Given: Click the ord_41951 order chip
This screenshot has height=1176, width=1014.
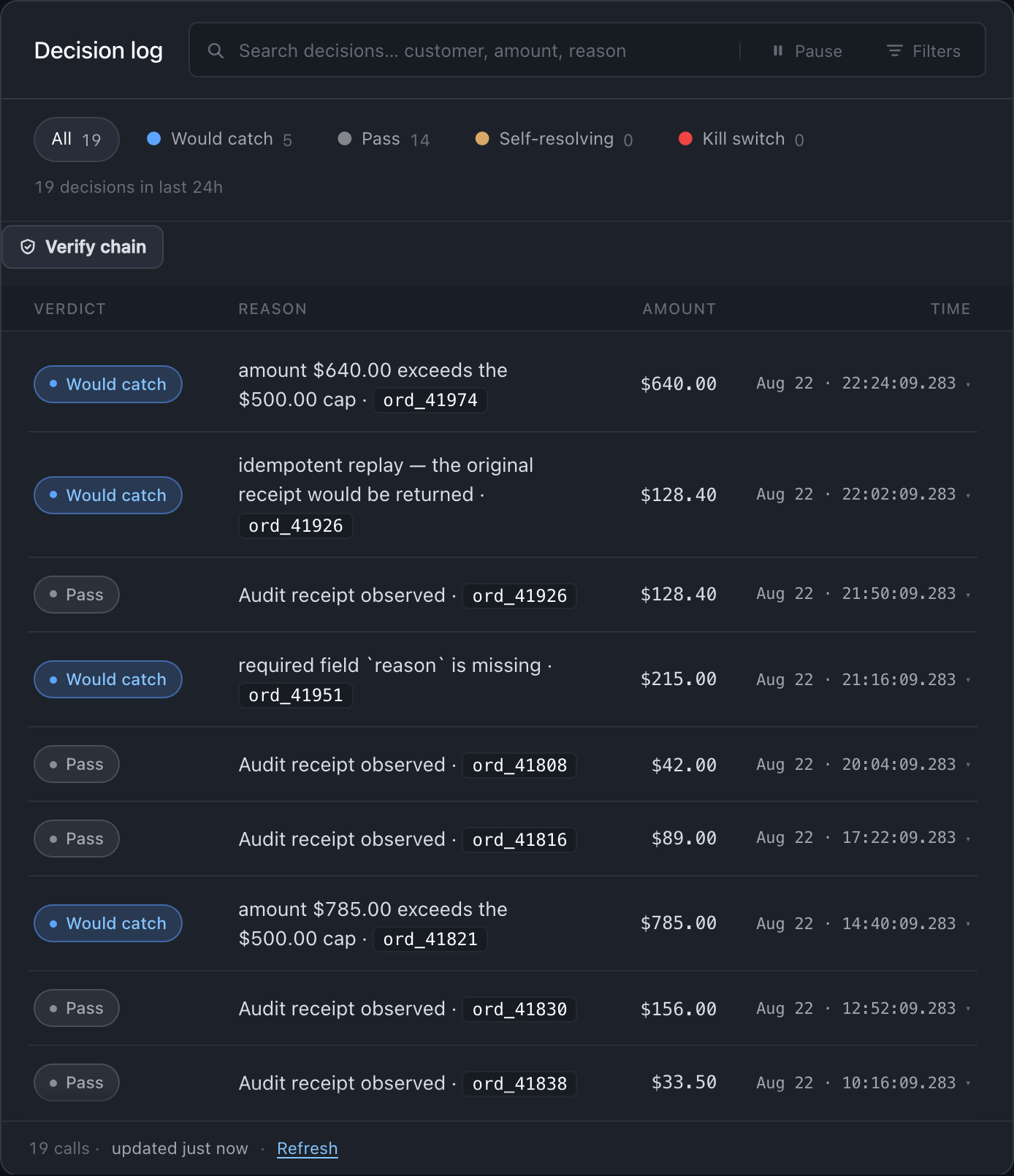Looking at the screenshot, I should [x=296, y=695].
